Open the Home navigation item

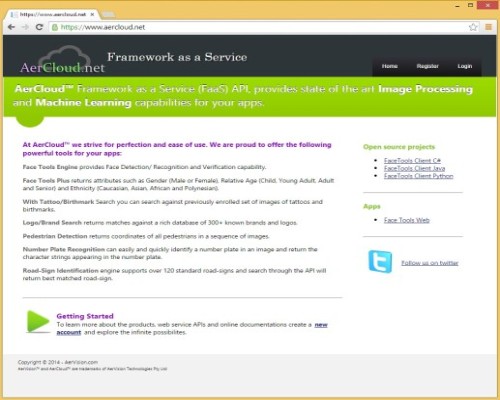coord(390,66)
